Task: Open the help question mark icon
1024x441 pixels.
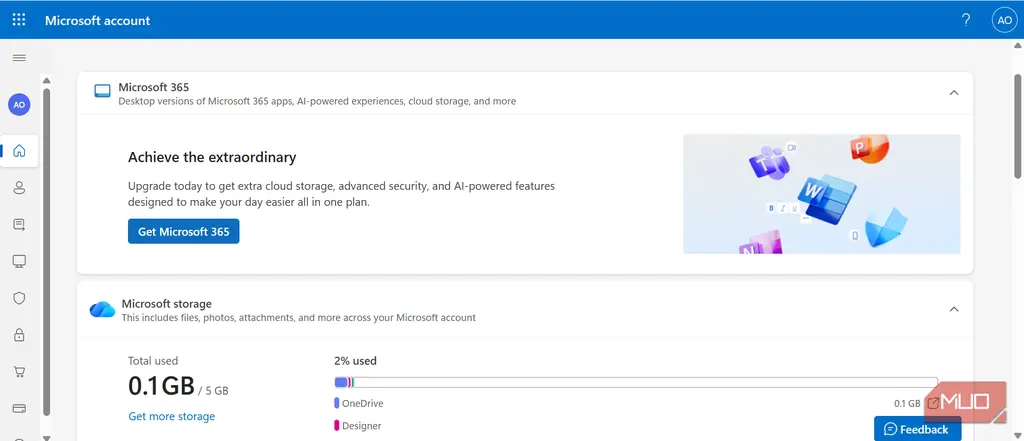Action: point(966,20)
